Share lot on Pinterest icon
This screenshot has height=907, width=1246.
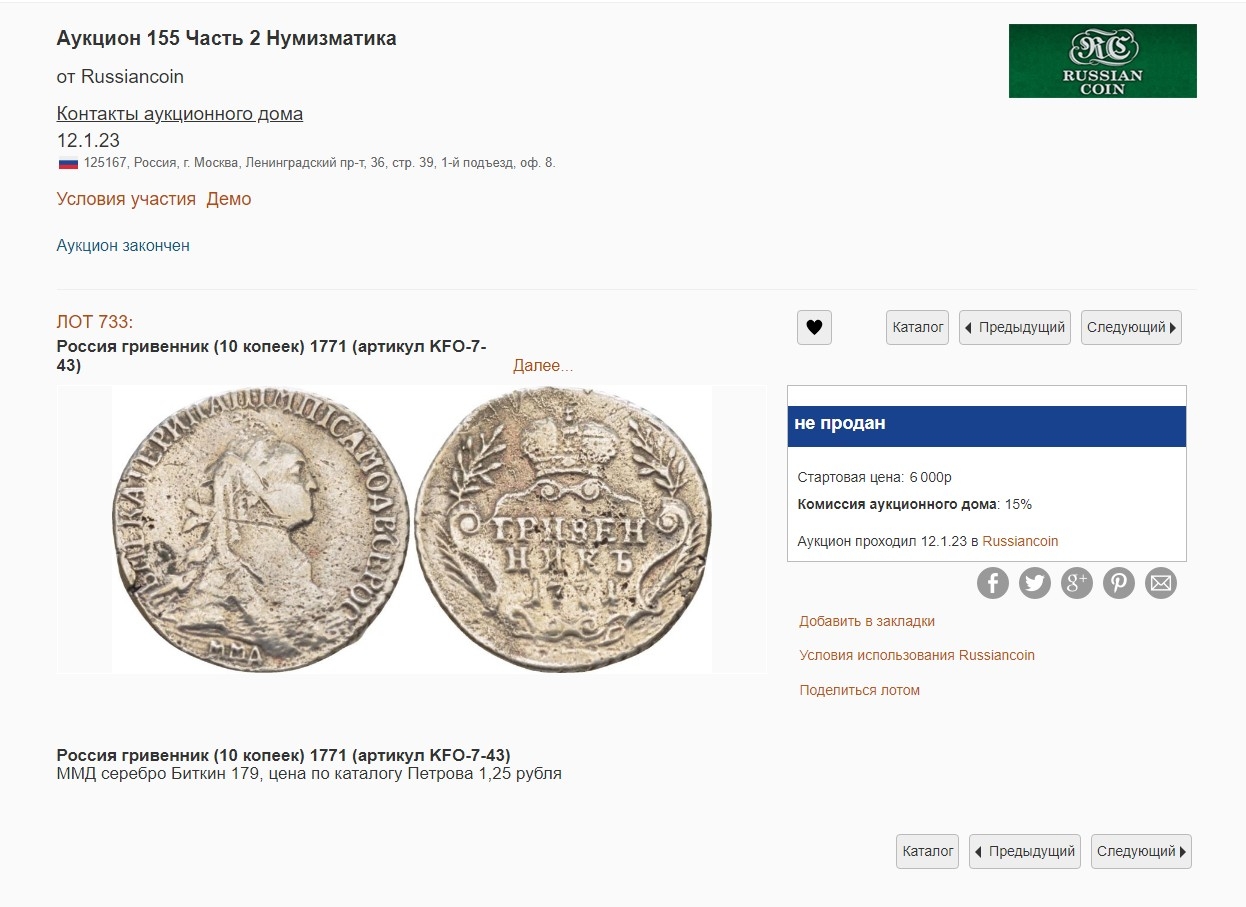tap(1118, 583)
